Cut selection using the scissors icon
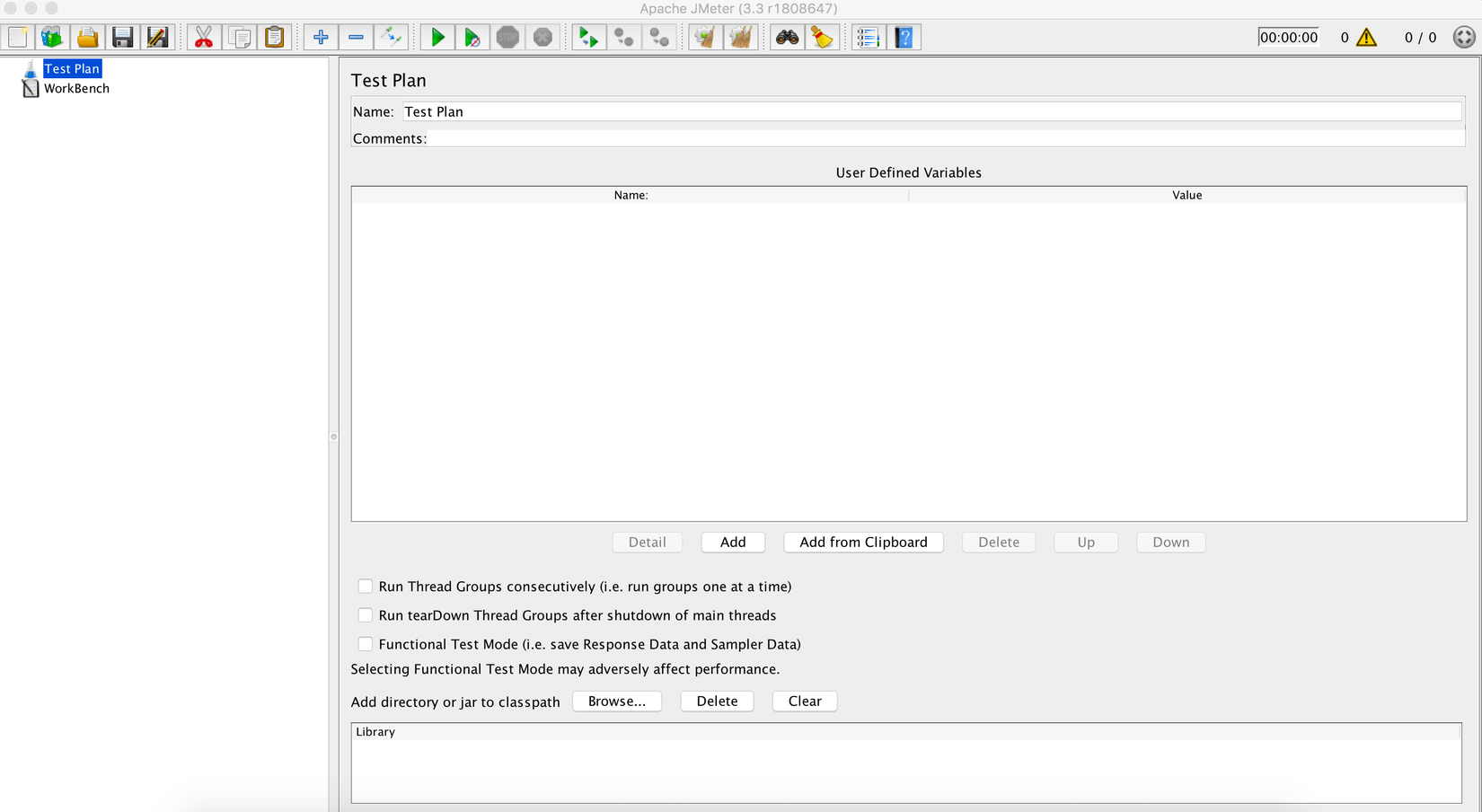 tap(204, 37)
